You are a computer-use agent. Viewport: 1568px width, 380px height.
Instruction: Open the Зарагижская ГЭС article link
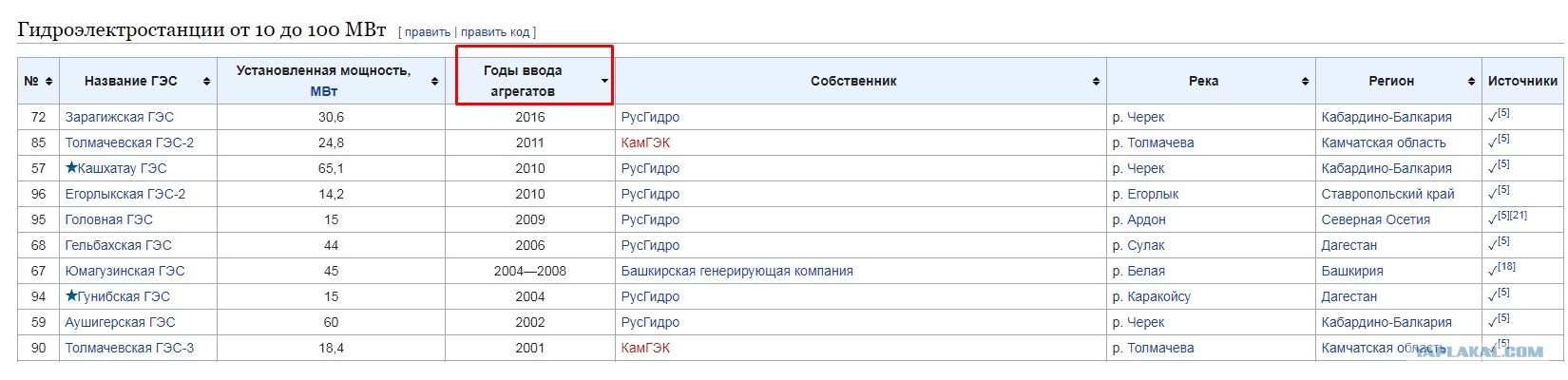120,117
